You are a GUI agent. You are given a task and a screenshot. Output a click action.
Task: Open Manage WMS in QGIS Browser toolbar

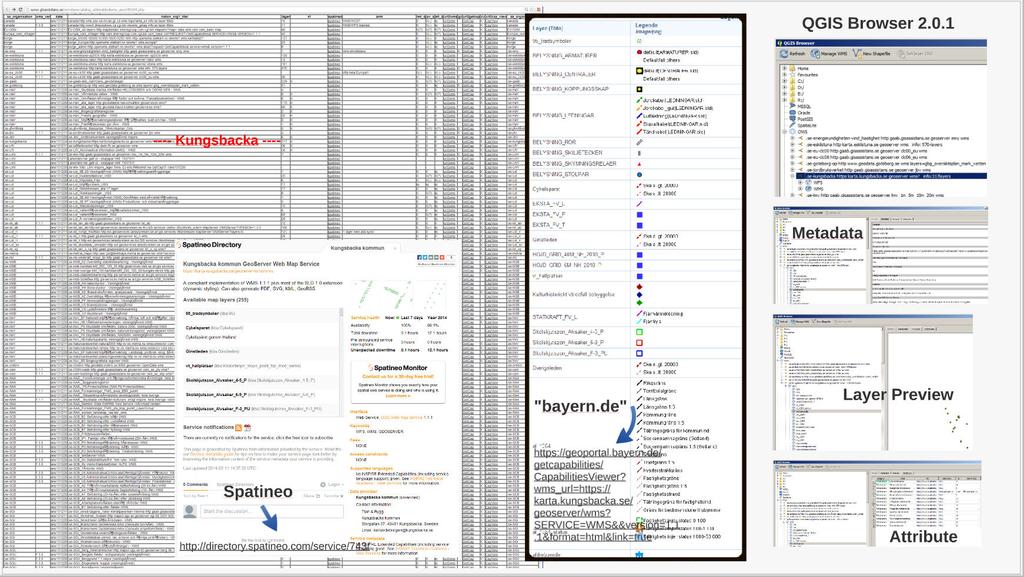831,54
